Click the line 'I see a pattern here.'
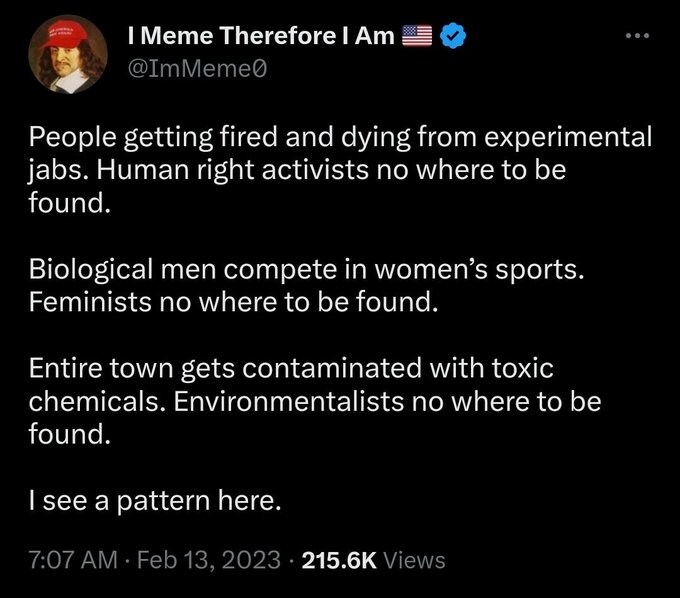 point(155,500)
